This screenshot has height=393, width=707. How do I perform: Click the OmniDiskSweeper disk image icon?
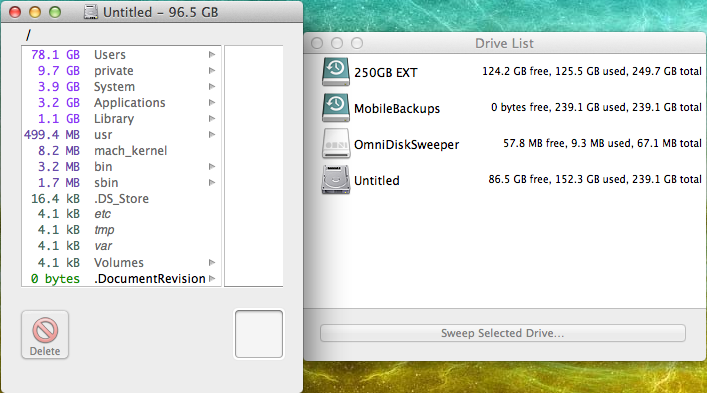click(x=335, y=144)
